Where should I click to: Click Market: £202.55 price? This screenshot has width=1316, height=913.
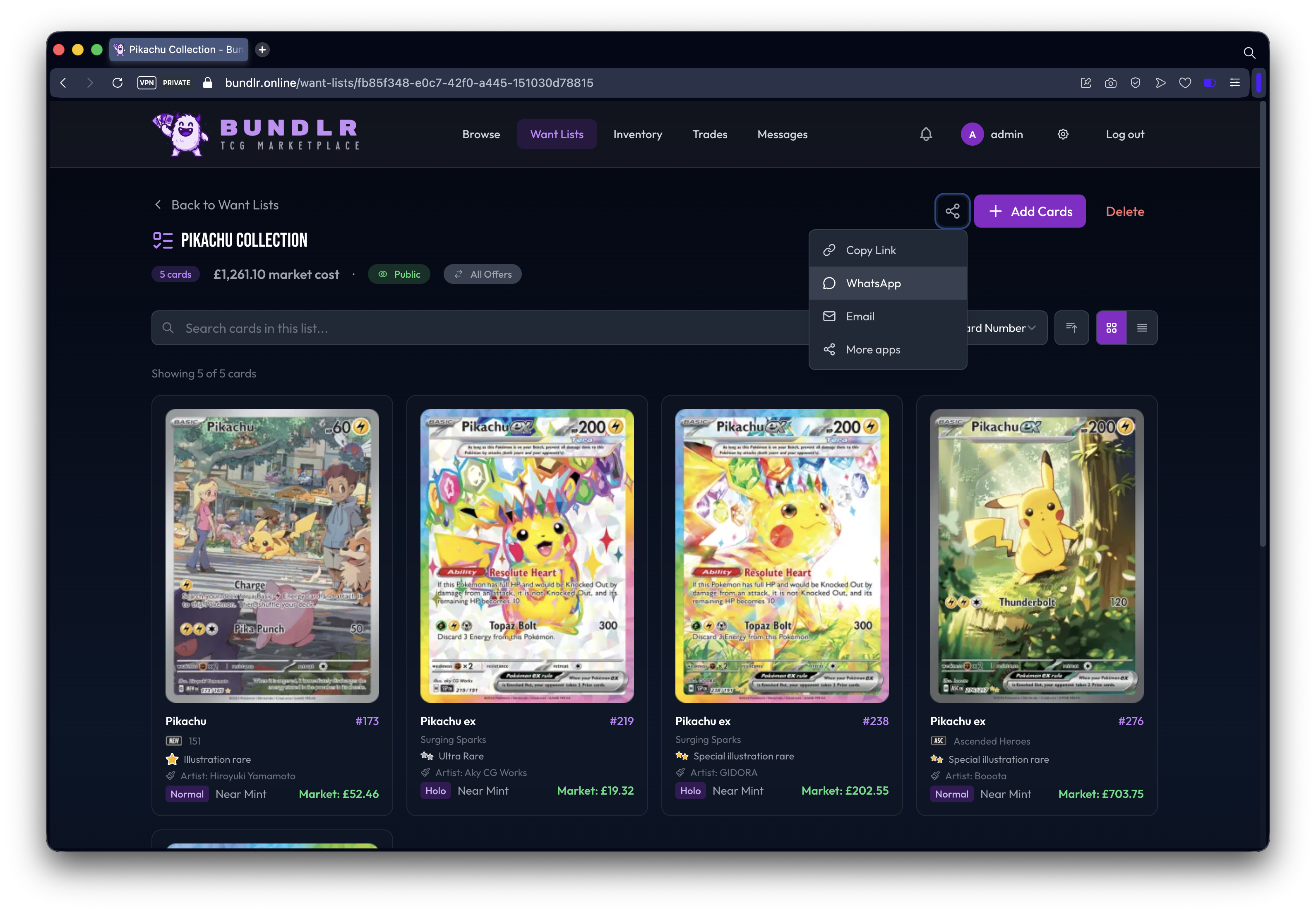[x=845, y=790]
